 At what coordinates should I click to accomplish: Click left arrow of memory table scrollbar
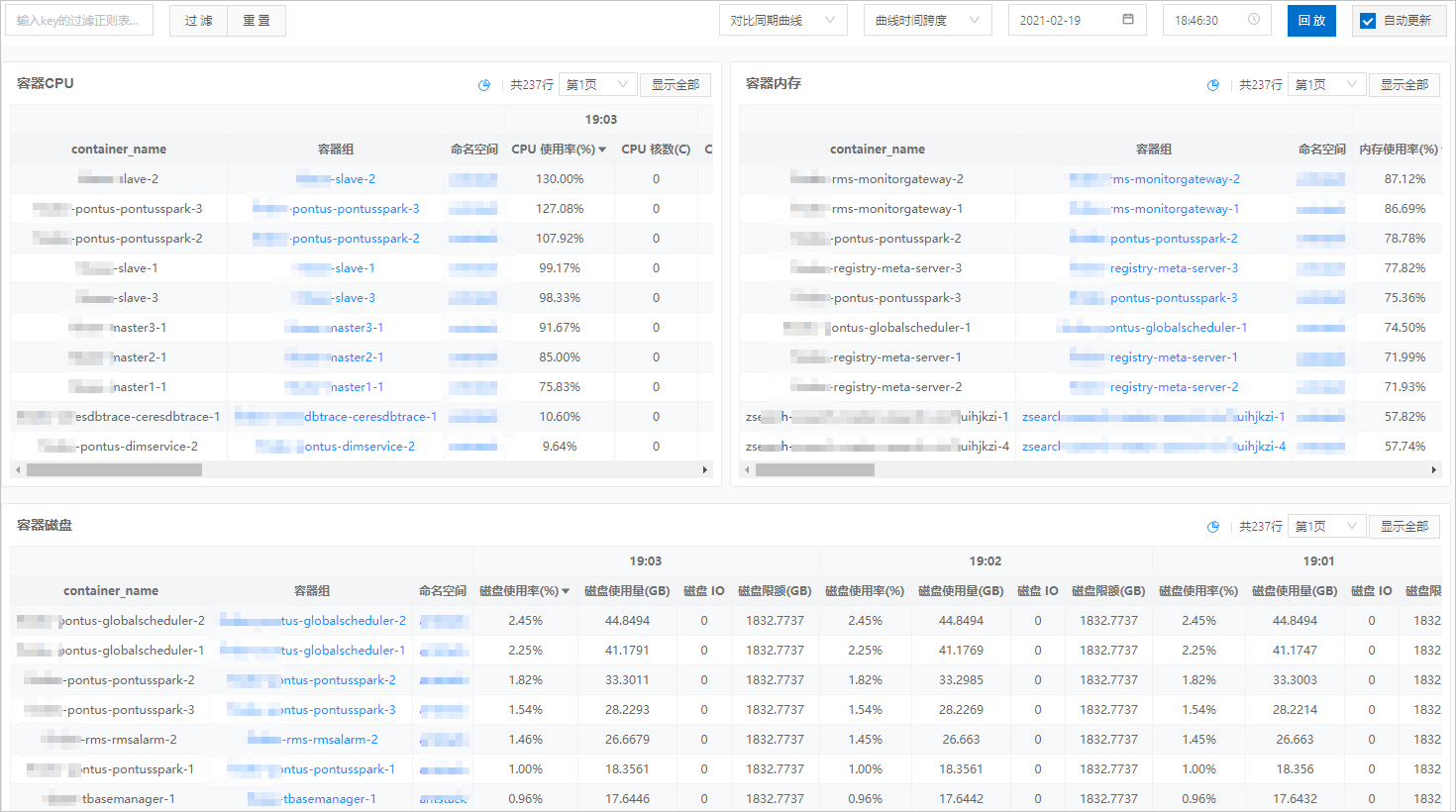tap(746, 470)
